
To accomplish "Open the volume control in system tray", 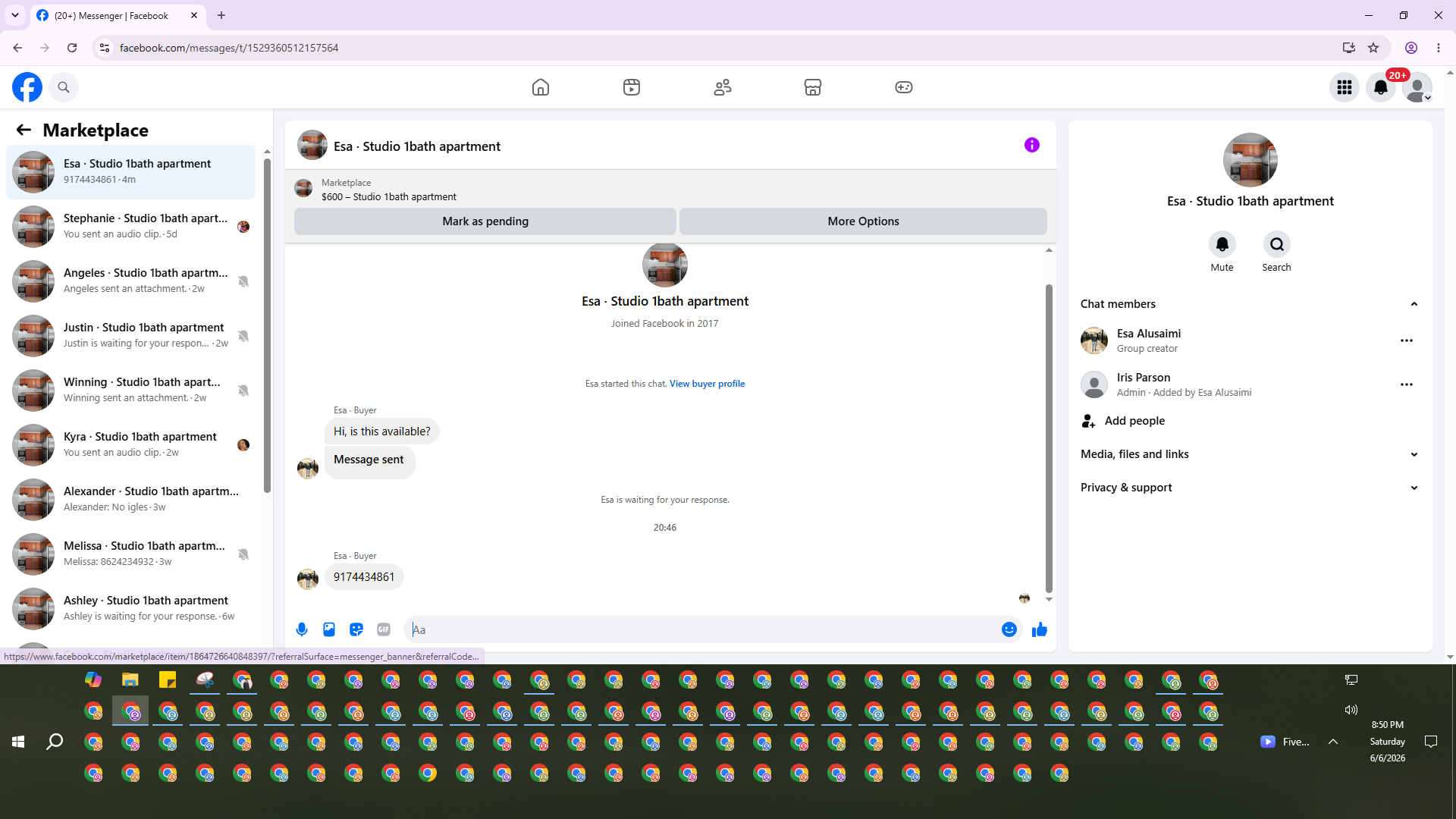I will 1351,710.
